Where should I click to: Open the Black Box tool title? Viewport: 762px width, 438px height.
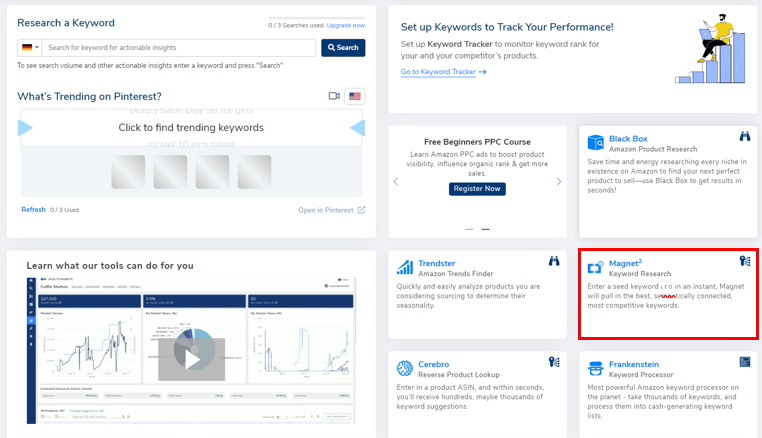628,139
